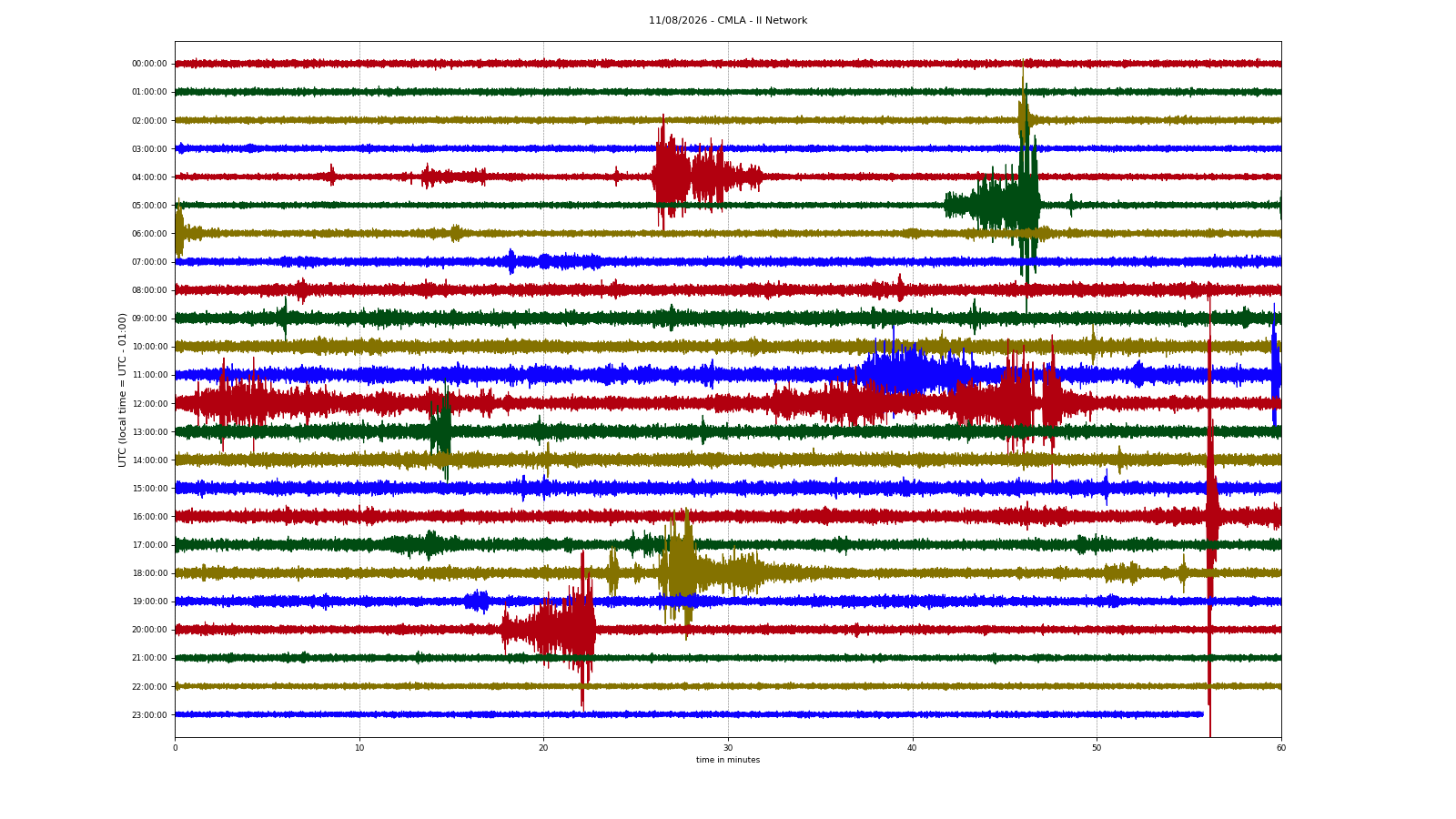Click the "40" minute tick label
Screen dimensions: 1456x819
point(913,748)
